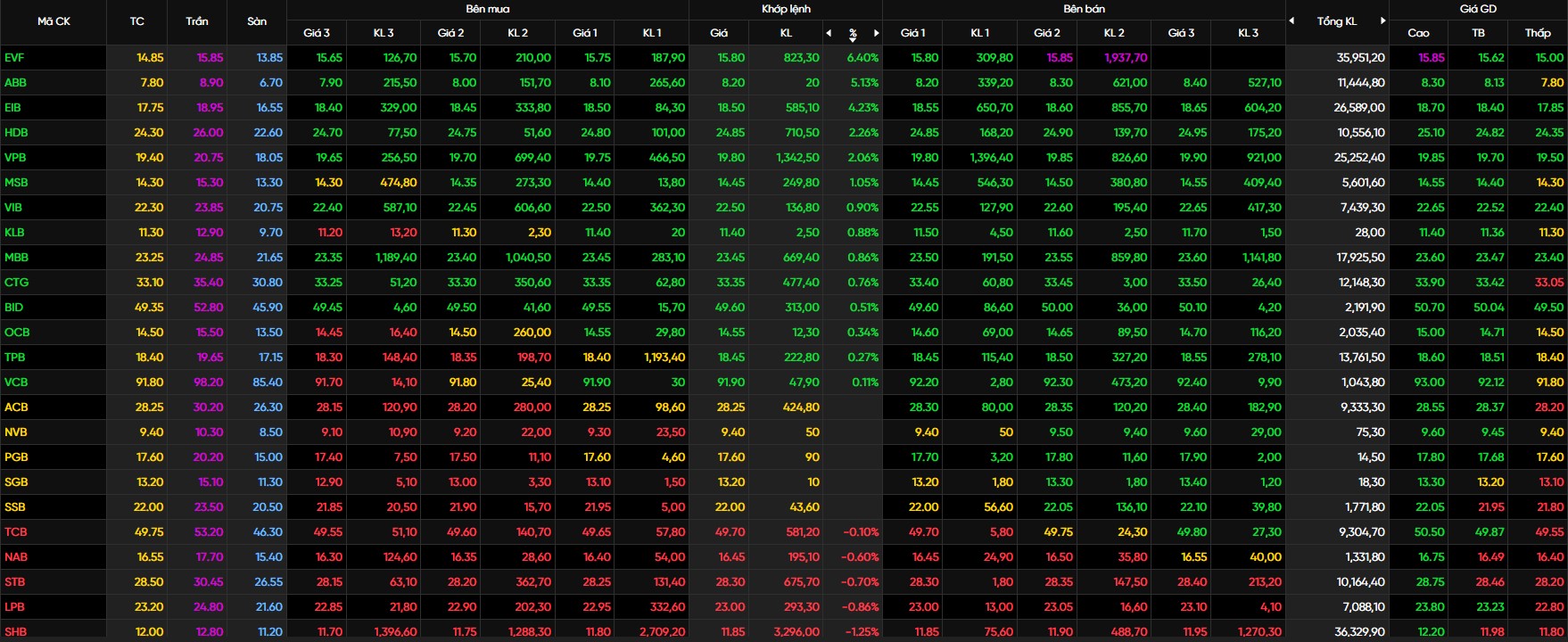Open the VCB stock symbol

[x=16, y=382]
